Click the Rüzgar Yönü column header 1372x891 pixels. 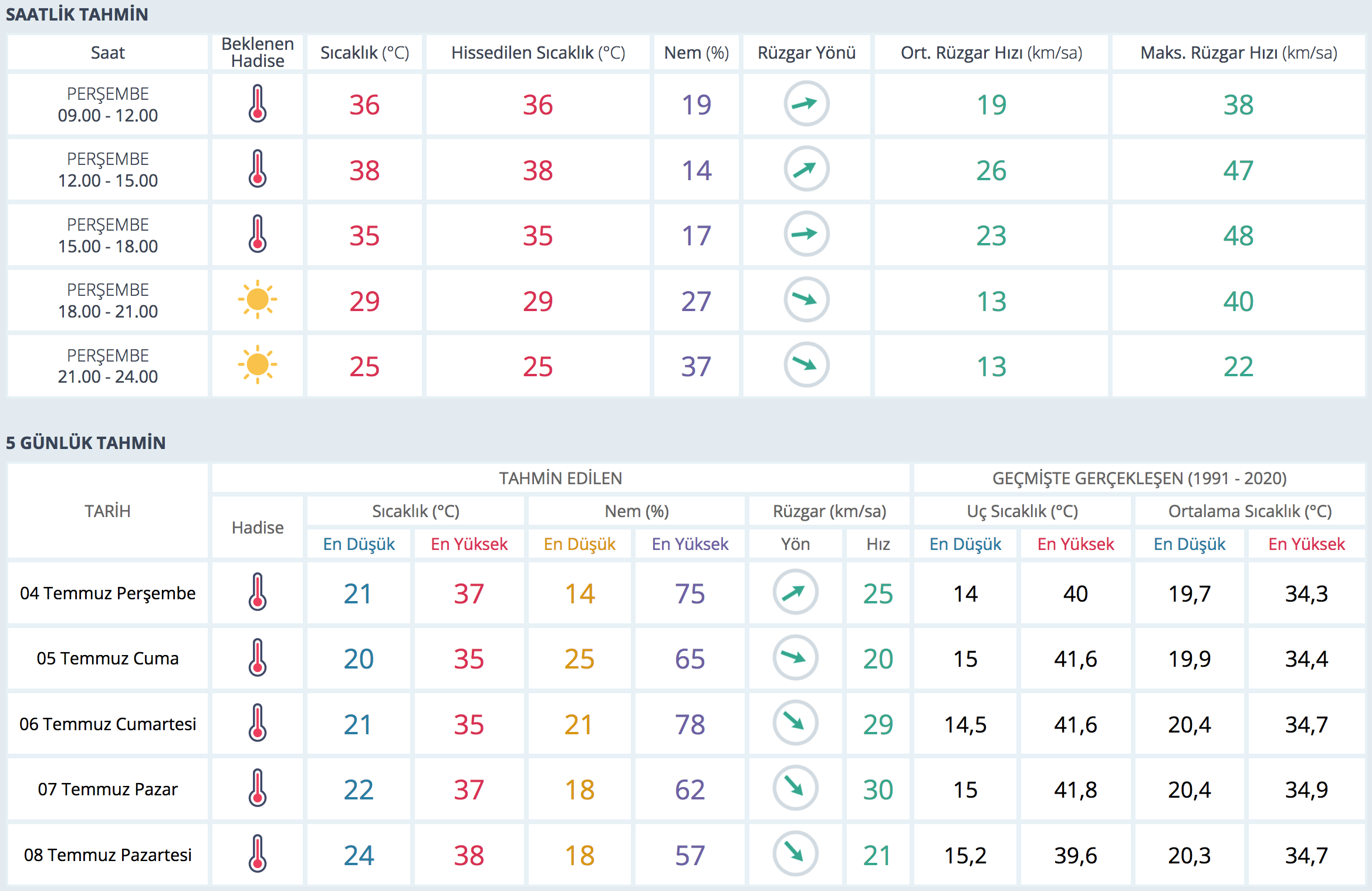(x=806, y=53)
